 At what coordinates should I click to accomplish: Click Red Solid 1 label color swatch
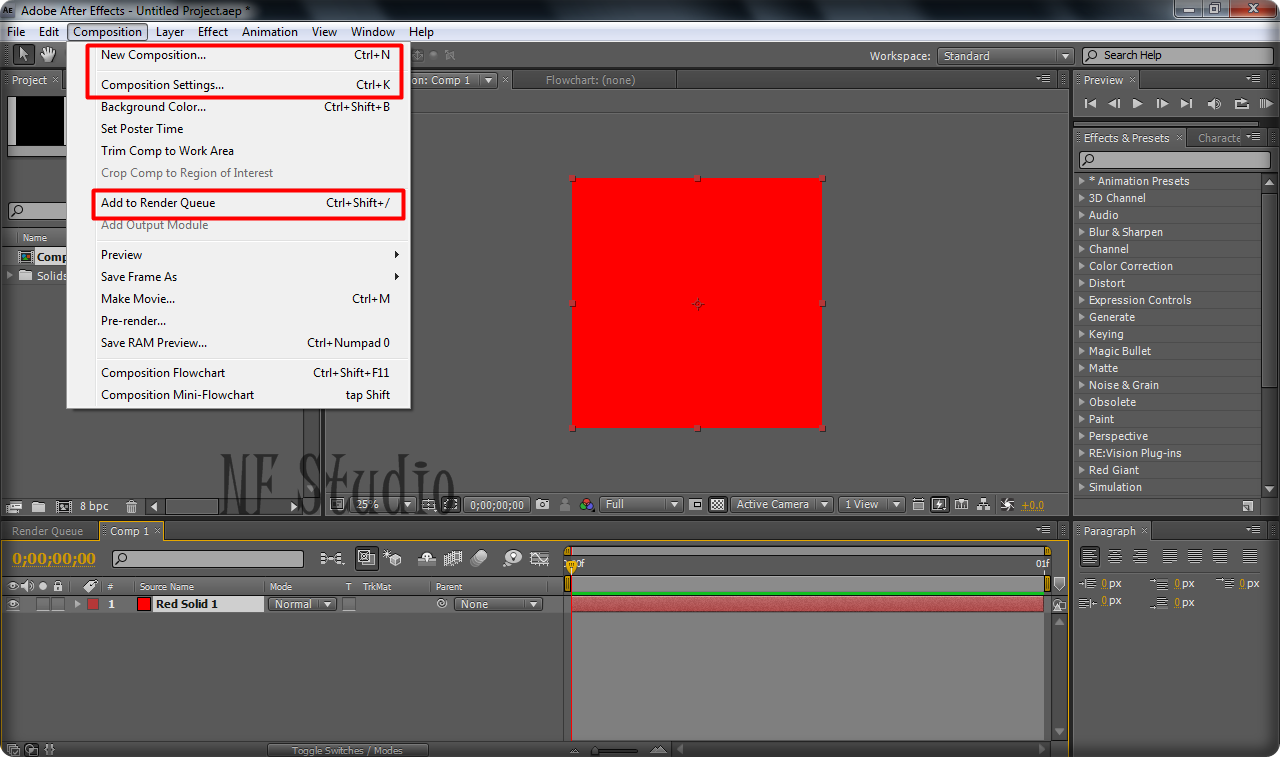click(x=93, y=604)
